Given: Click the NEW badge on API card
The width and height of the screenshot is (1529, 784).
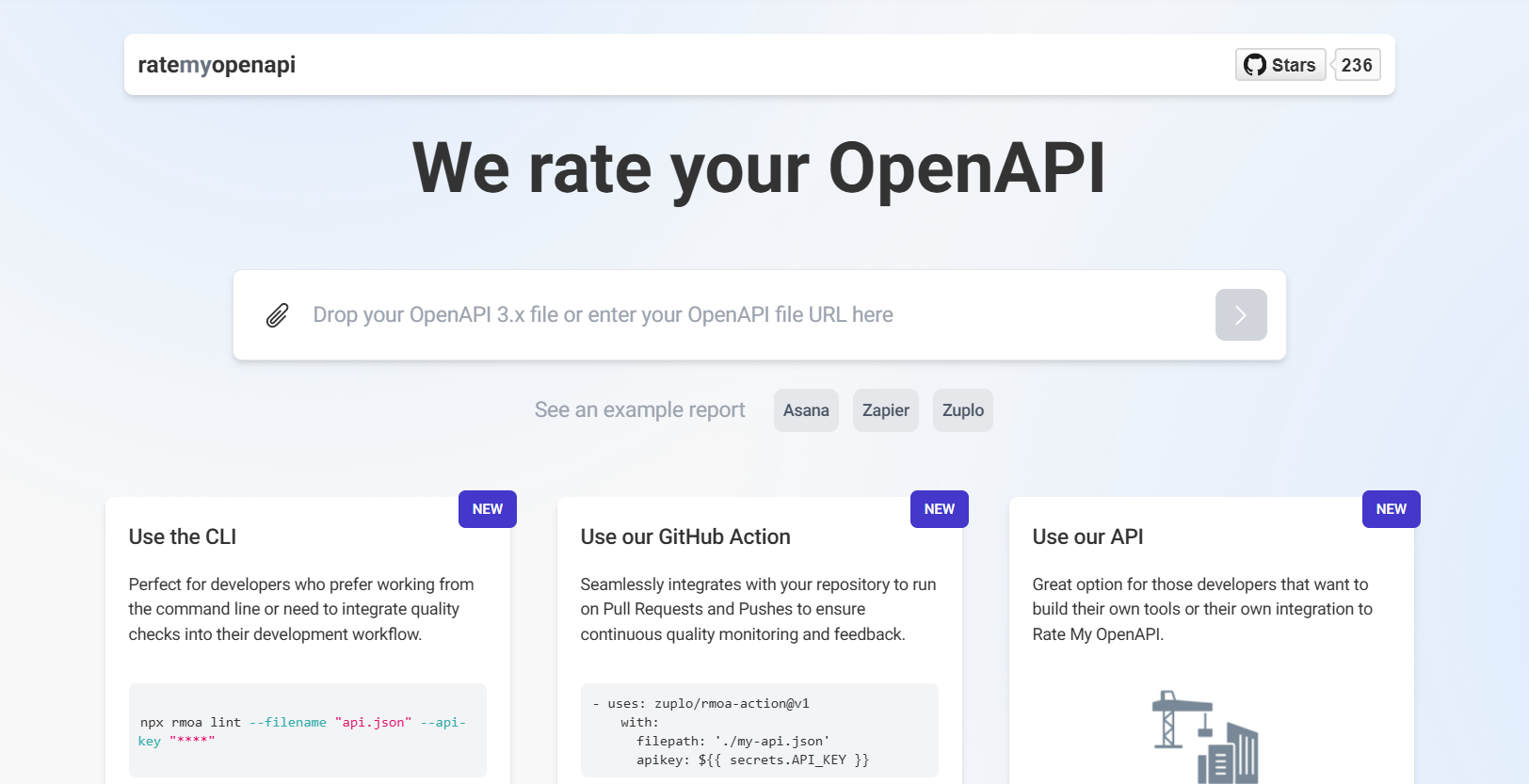Looking at the screenshot, I should point(1391,509).
